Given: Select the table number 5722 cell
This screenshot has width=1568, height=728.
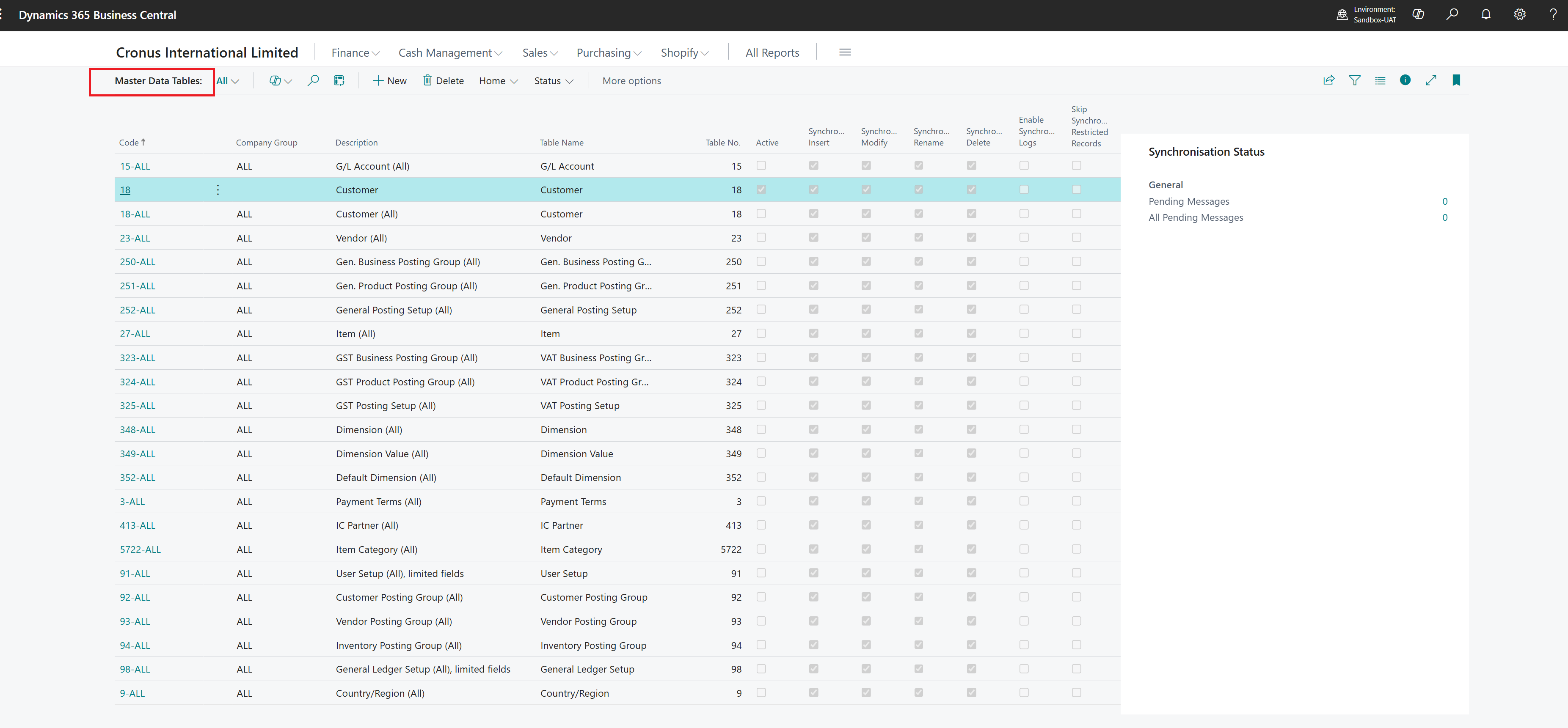Looking at the screenshot, I should pos(731,549).
